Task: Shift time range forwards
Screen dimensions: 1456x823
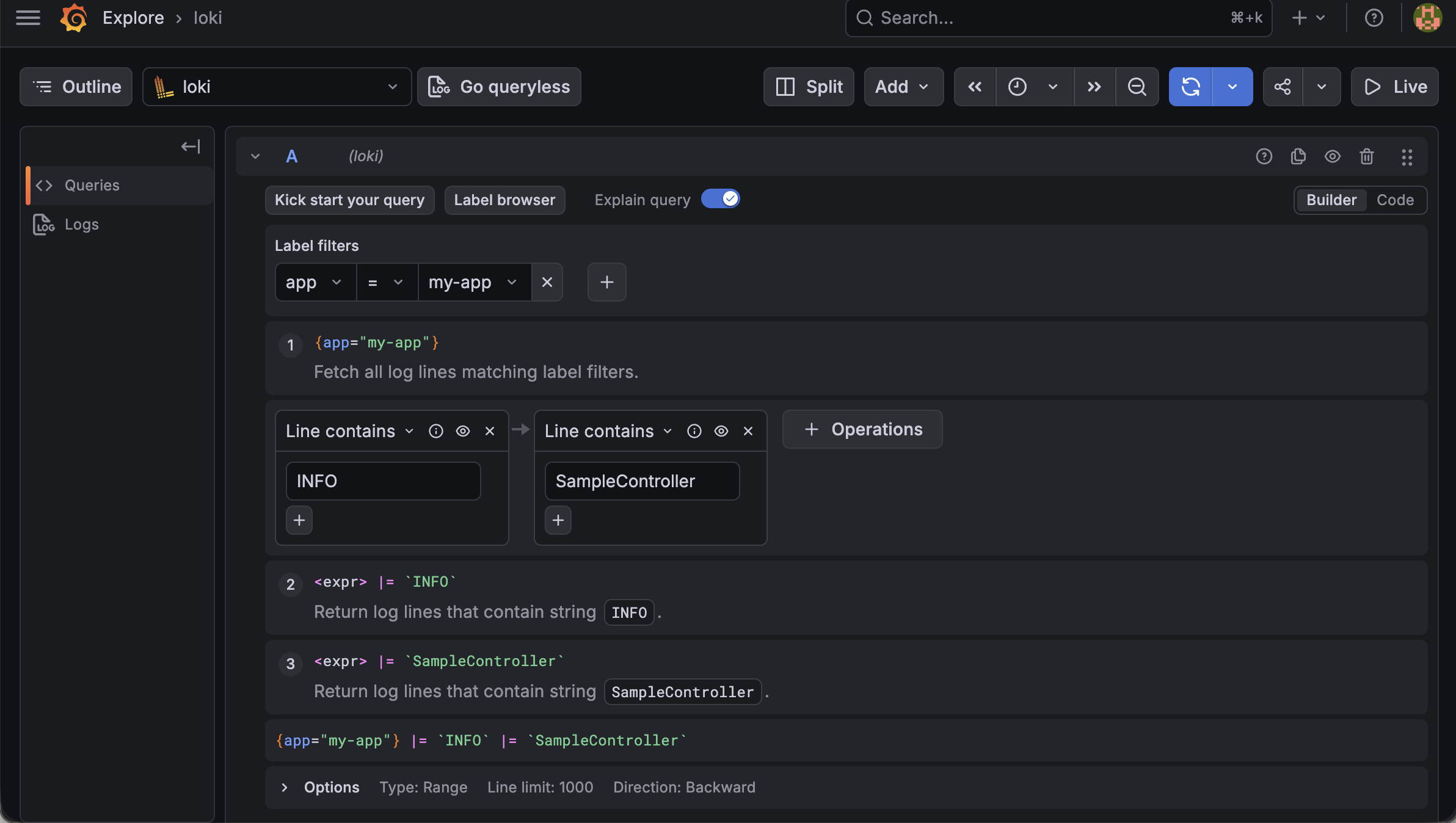Action: coord(1094,87)
